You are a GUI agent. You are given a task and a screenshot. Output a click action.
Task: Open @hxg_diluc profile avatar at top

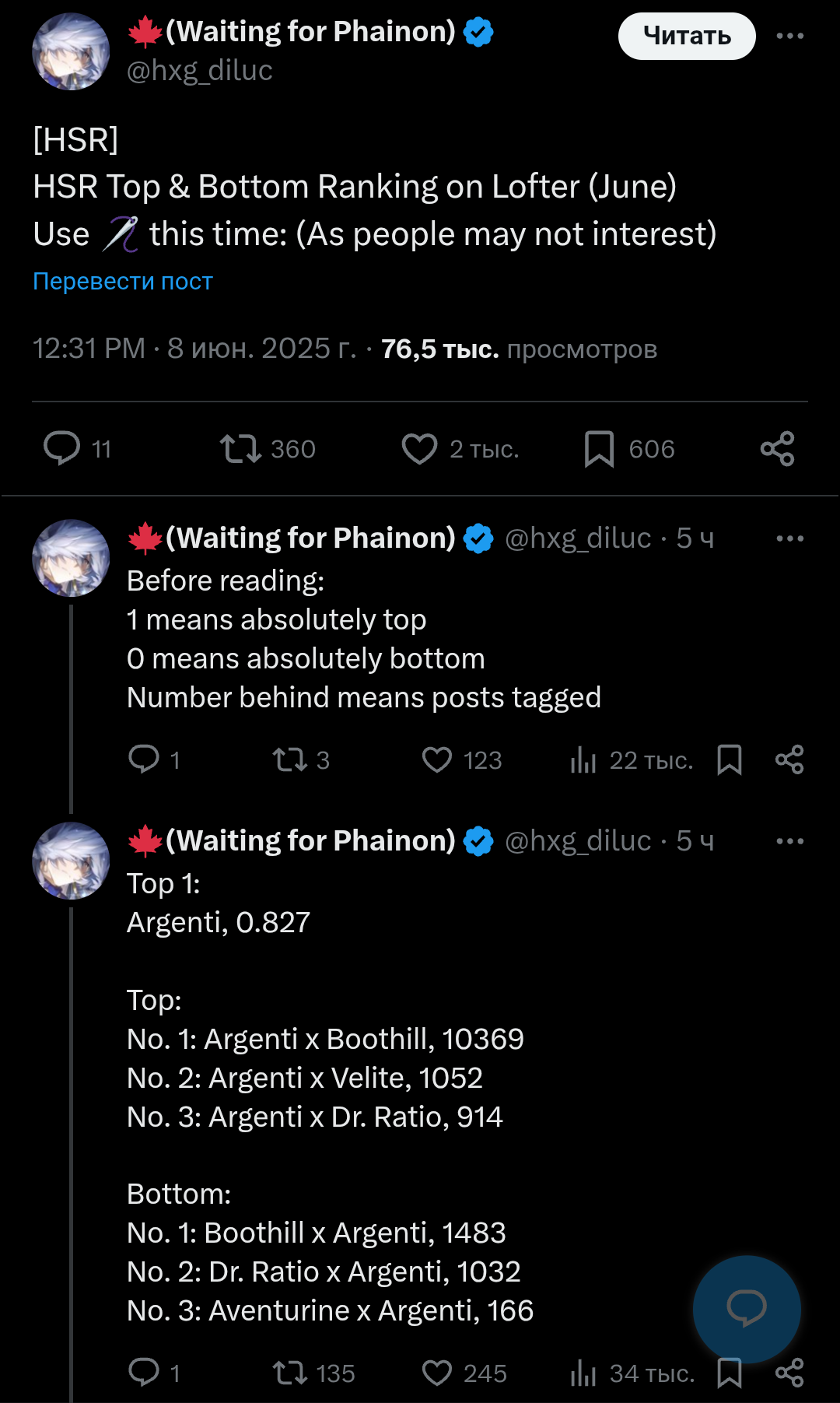[71, 51]
